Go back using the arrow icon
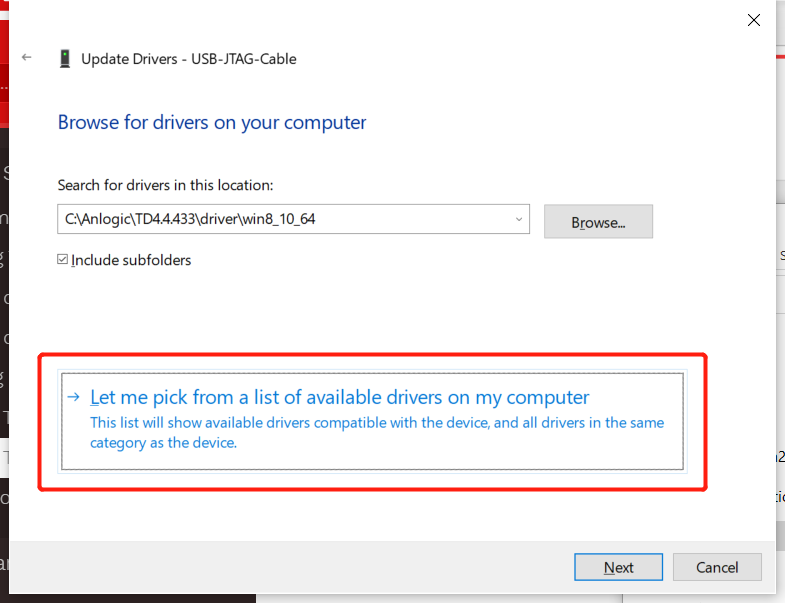785x603 pixels. 27,58
